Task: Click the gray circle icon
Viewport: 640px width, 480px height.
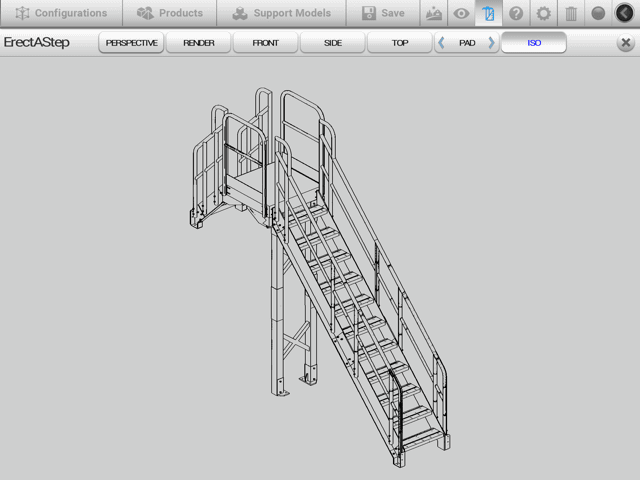Action: (598, 13)
